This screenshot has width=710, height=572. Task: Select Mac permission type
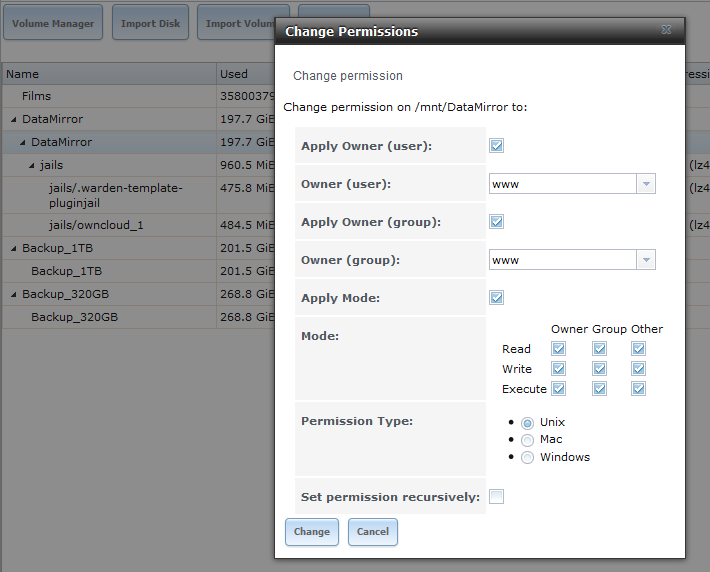[527, 440]
